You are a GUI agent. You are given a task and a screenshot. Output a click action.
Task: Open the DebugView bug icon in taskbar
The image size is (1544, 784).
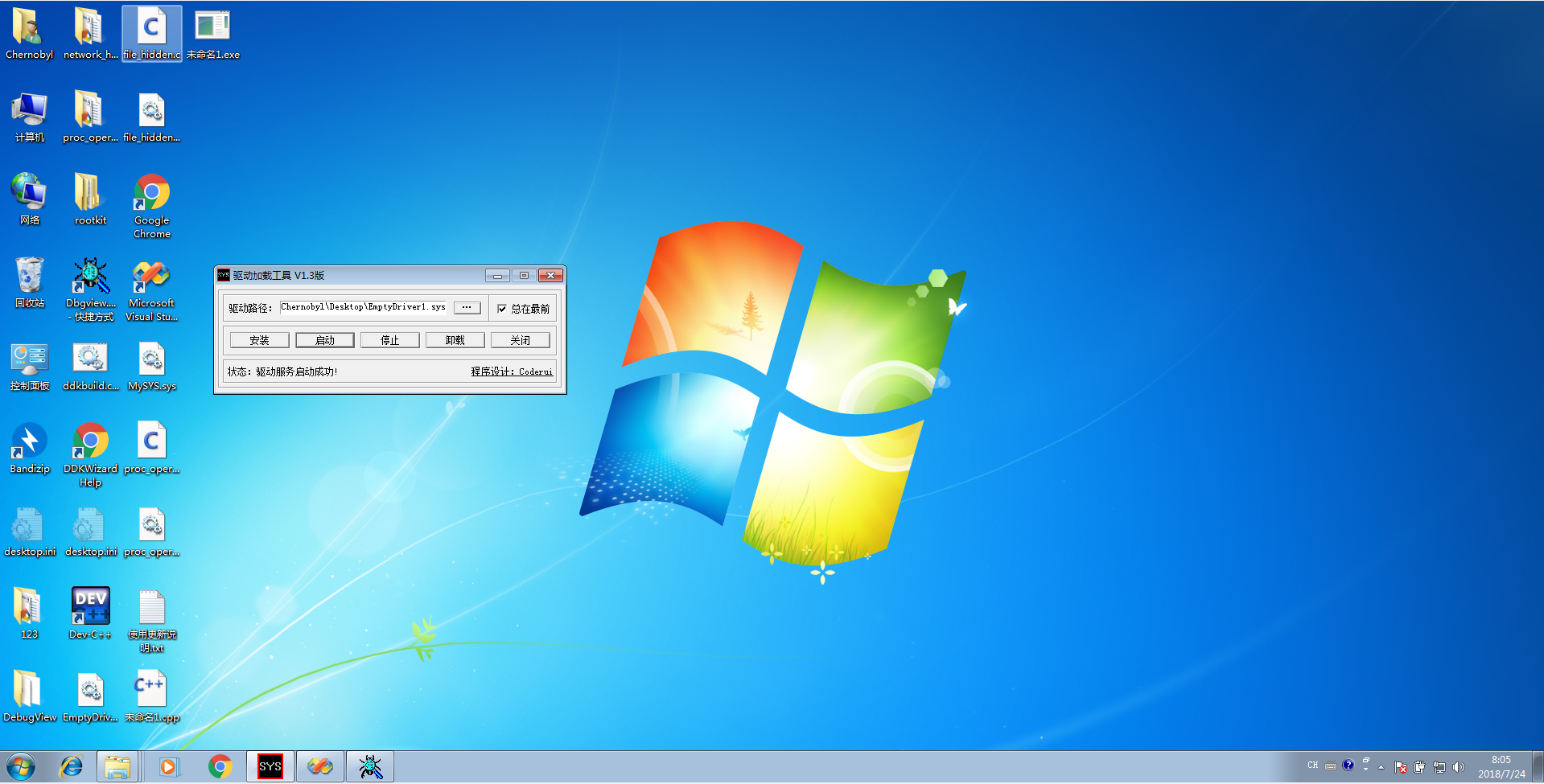point(370,767)
